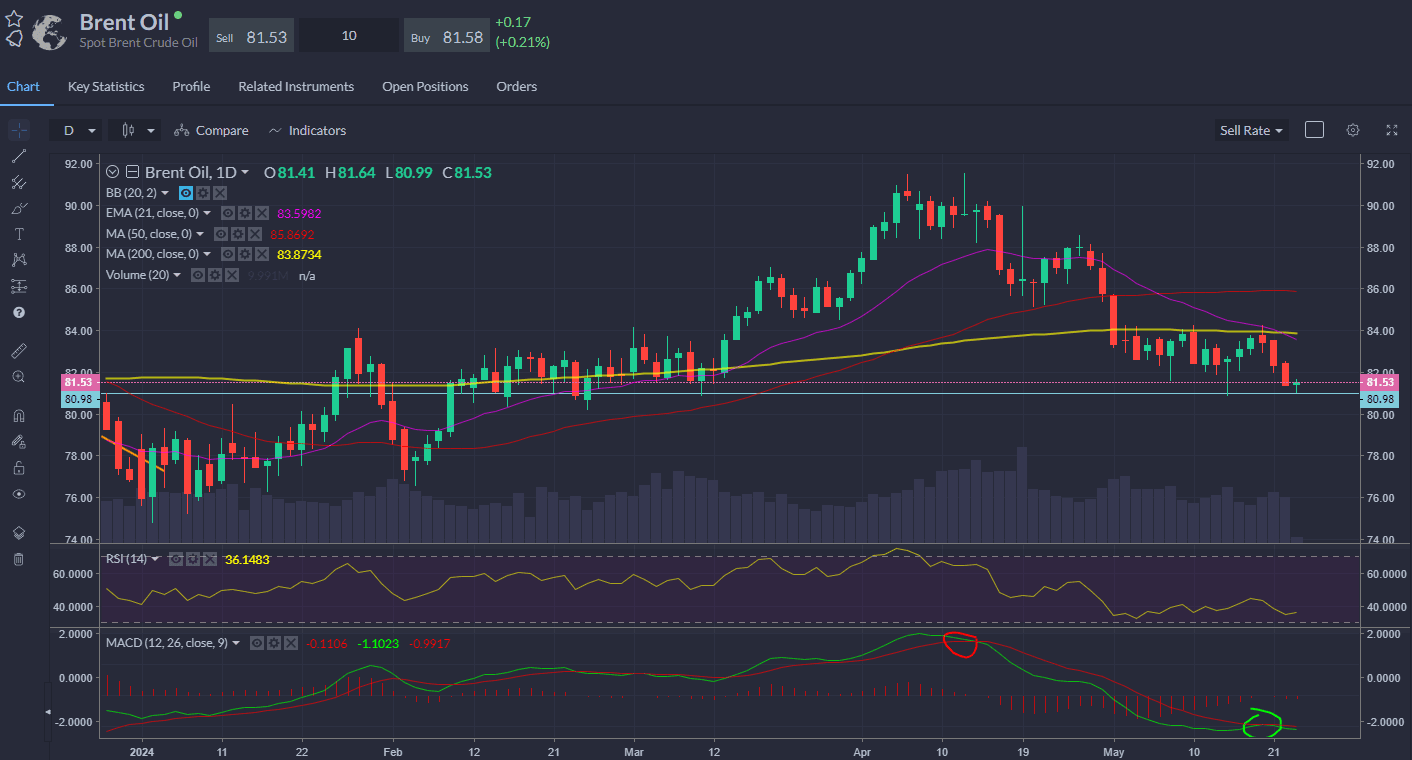Image resolution: width=1412 pixels, height=760 pixels.
Task: Expand the MA (200, close, 0) dropdown
Action: [207, 254]
